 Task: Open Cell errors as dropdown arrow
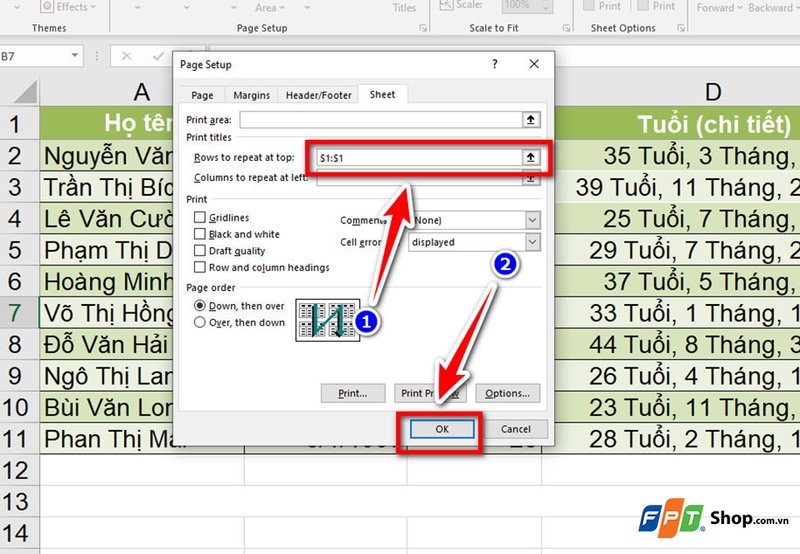(532, 242)
